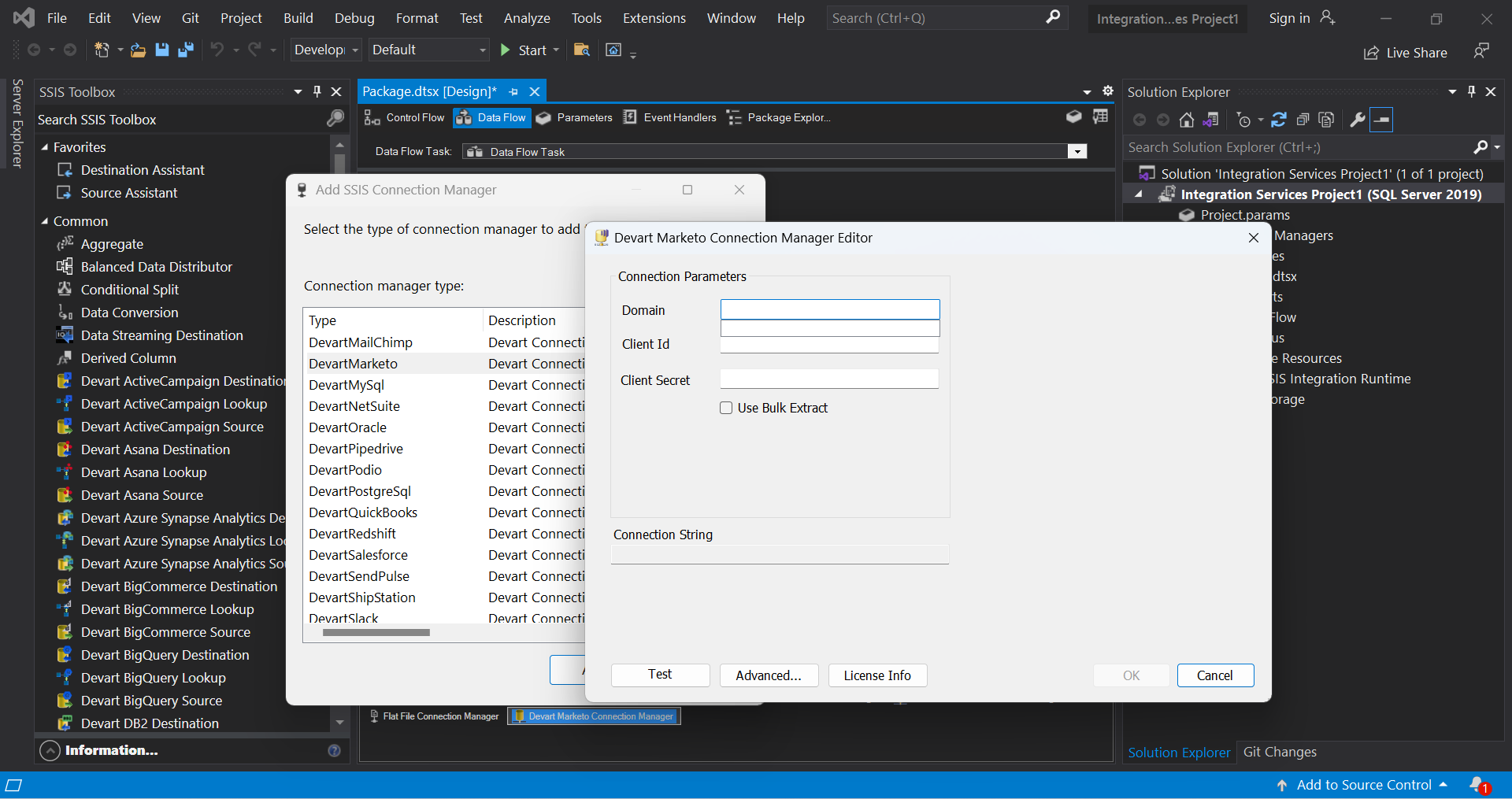
Task: Click the Solution Explorer Properties wrench icon
Action: click(1358, 120)
